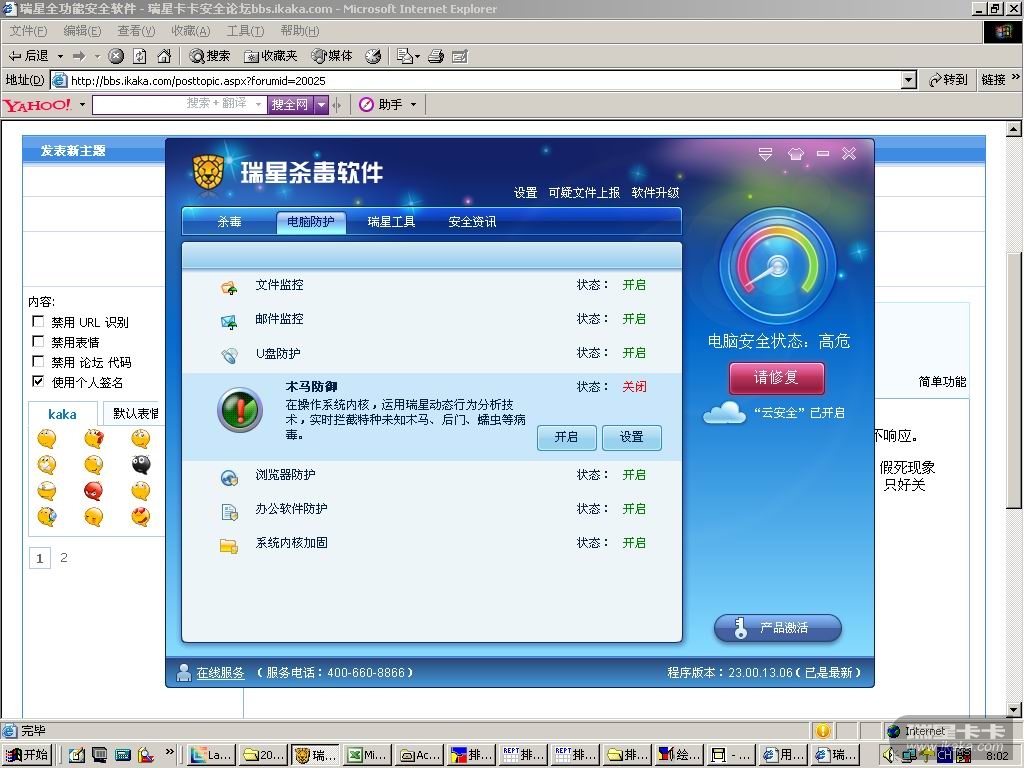Screen dimensions: 1024x768
Task: Click the online service person icon
Action: point(184,672)
